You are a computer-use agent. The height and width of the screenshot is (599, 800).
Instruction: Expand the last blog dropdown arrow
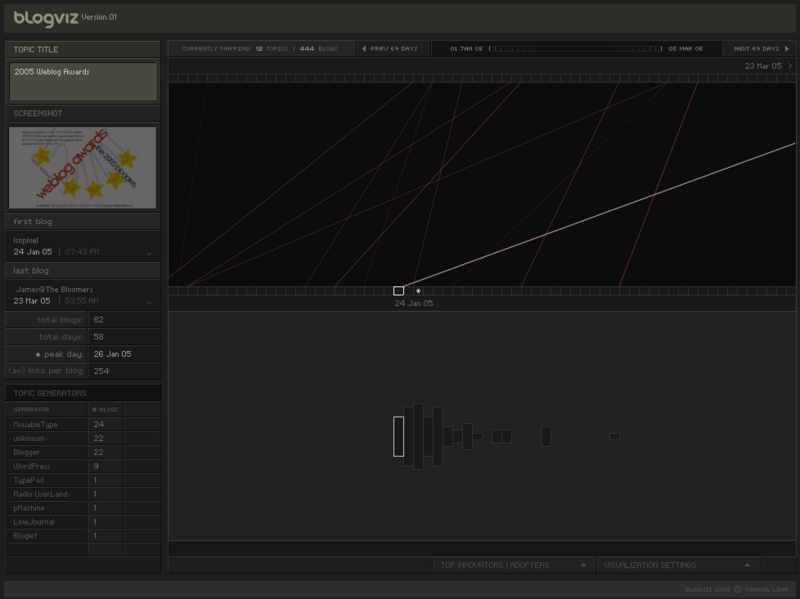(149, 302)
